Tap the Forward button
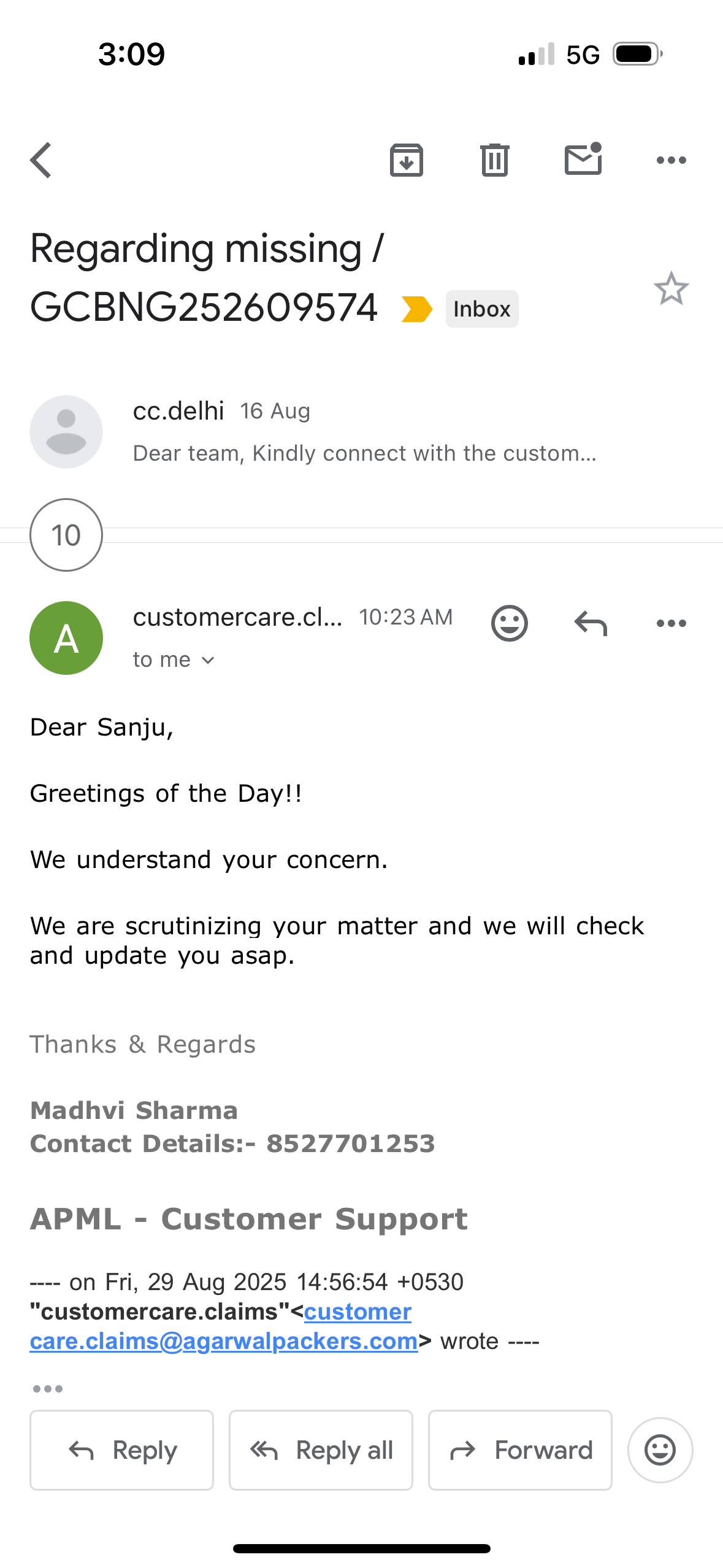 click(520, 1450)
